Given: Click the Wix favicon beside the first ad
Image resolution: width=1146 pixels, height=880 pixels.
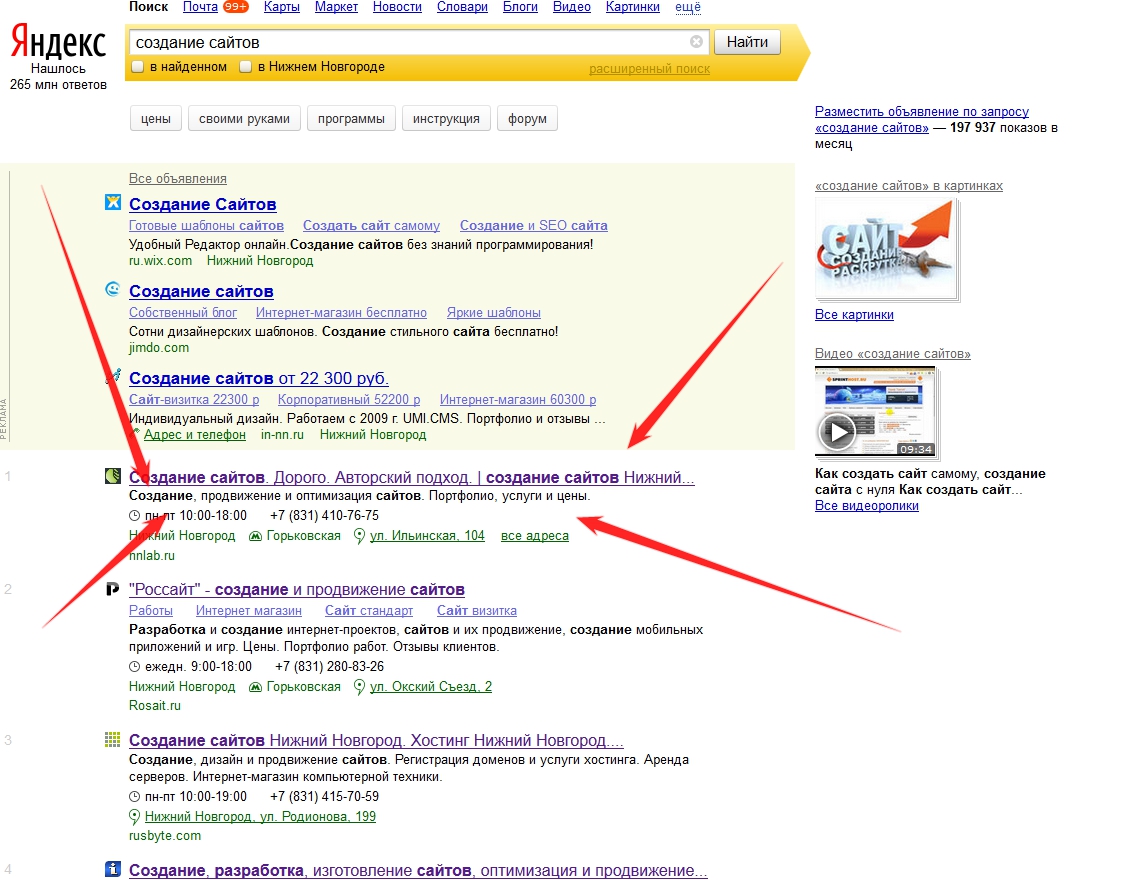Looking at the screenshot, I should point(113,202).
